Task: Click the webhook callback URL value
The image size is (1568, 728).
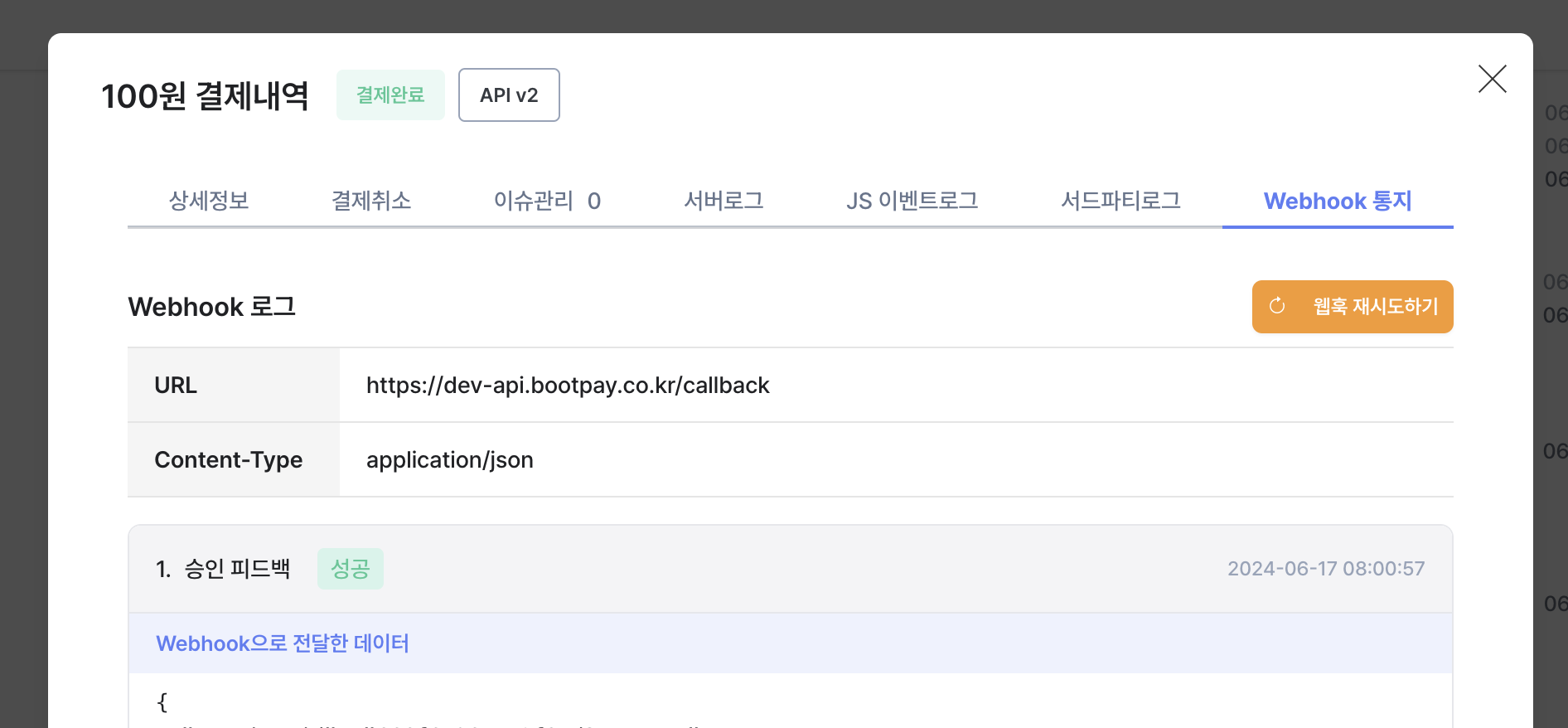Action: click(x=568, y=386)
